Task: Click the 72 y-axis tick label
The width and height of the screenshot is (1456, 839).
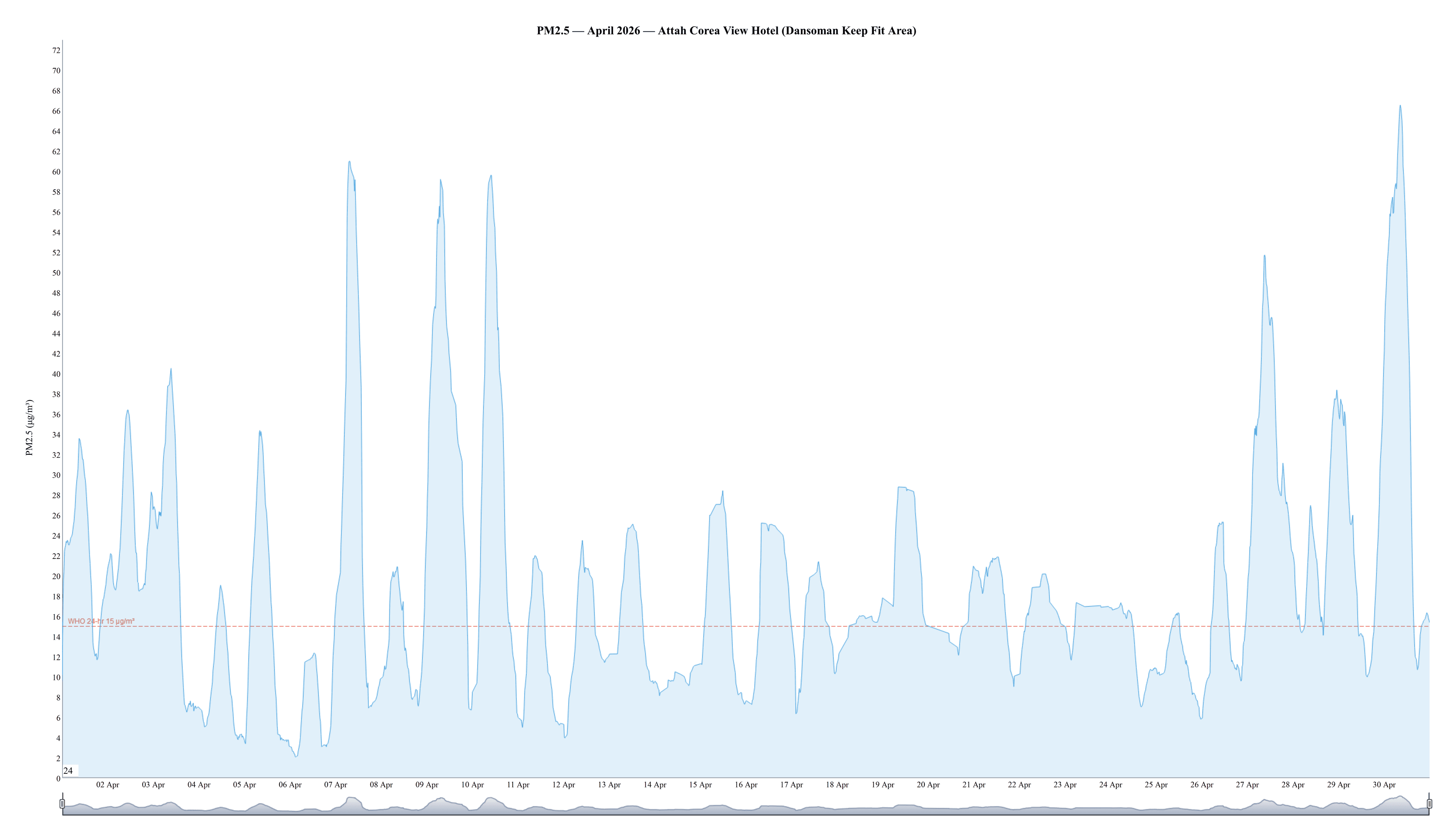Action: pyautogui.click(x=56, y=51)
